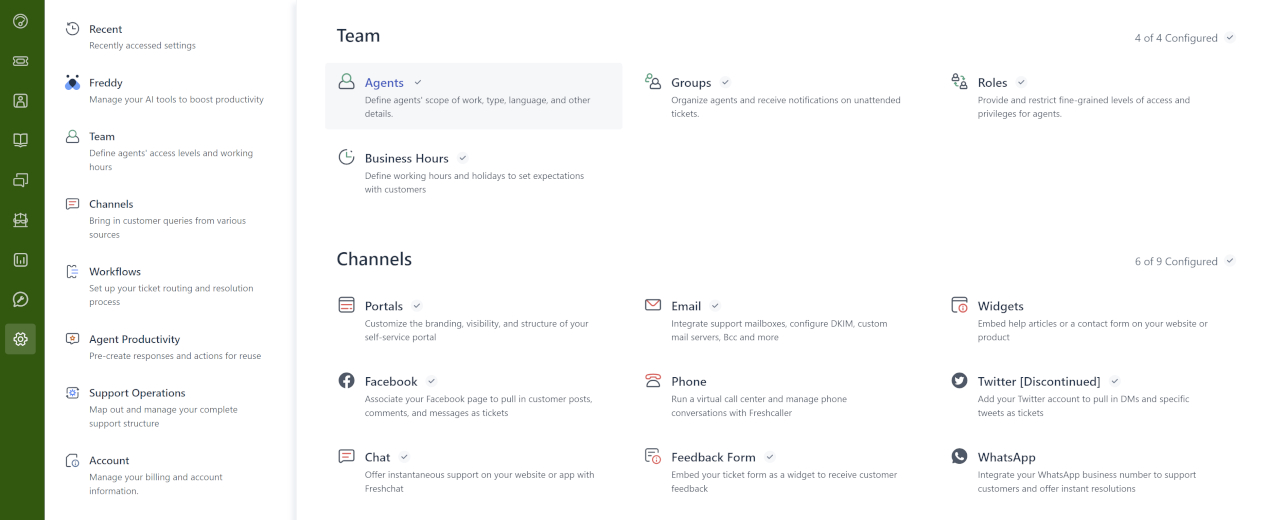Click the Business Hours clock icon
The height and width of the screenshot is (520, 1283).
pyautogui.click(x=346, y=158)
